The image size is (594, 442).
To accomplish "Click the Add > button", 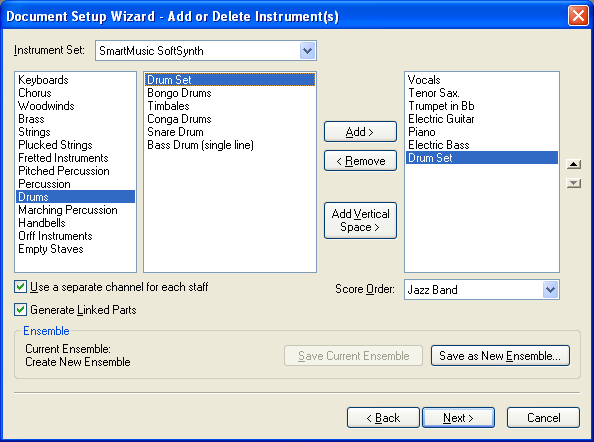I will click(360, 132).
